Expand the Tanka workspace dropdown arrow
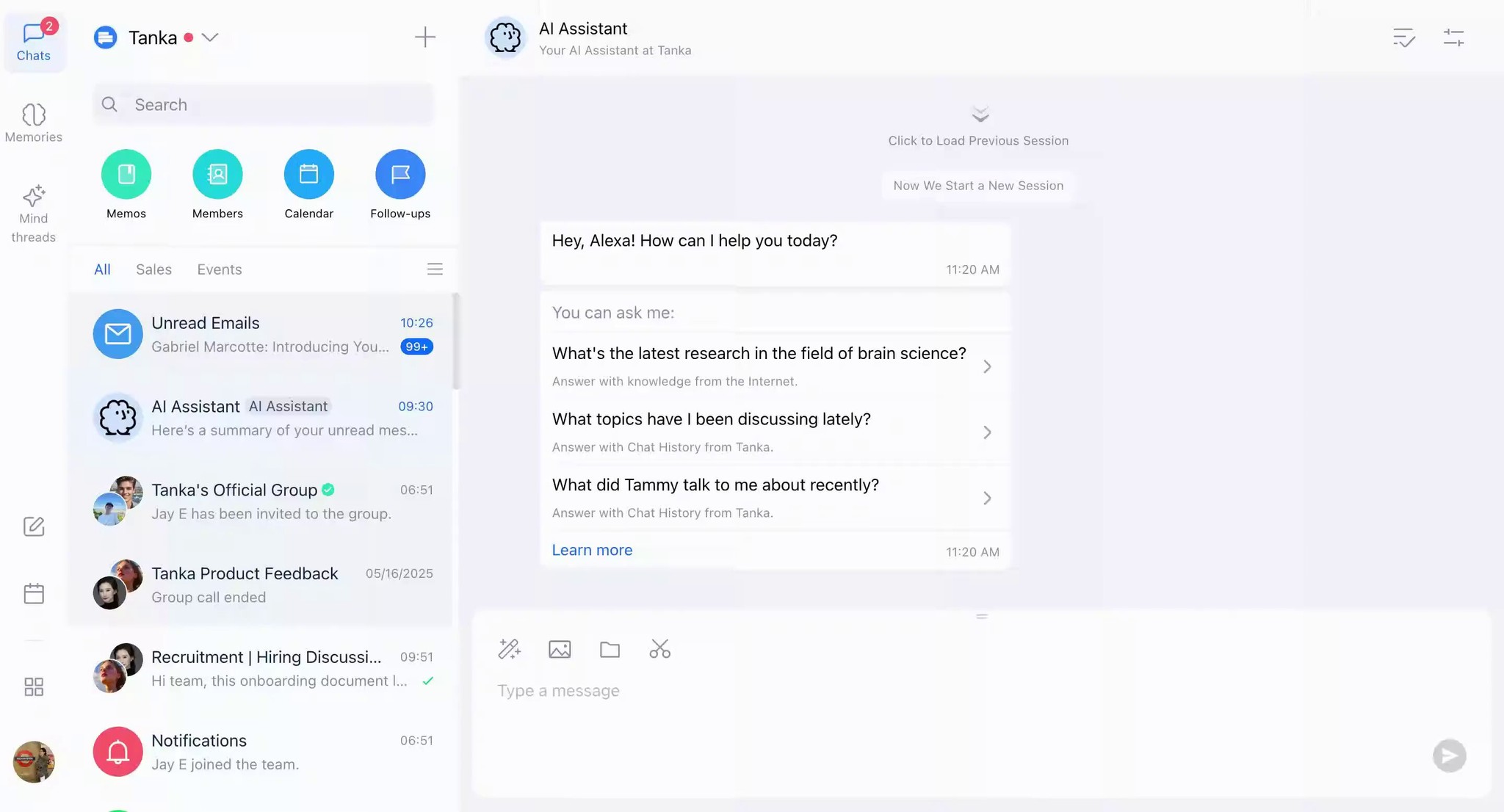This screenshot has height=812, width=1504. [x=211, y=37]
